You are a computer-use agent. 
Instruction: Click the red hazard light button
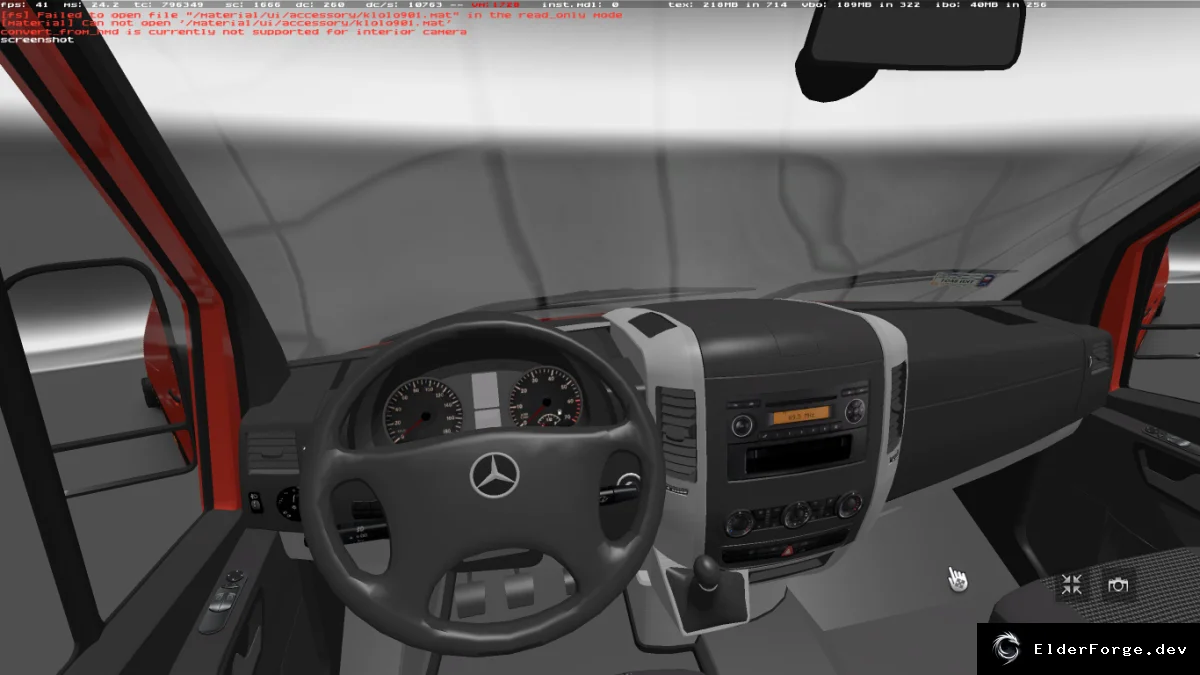coord(789,550)
